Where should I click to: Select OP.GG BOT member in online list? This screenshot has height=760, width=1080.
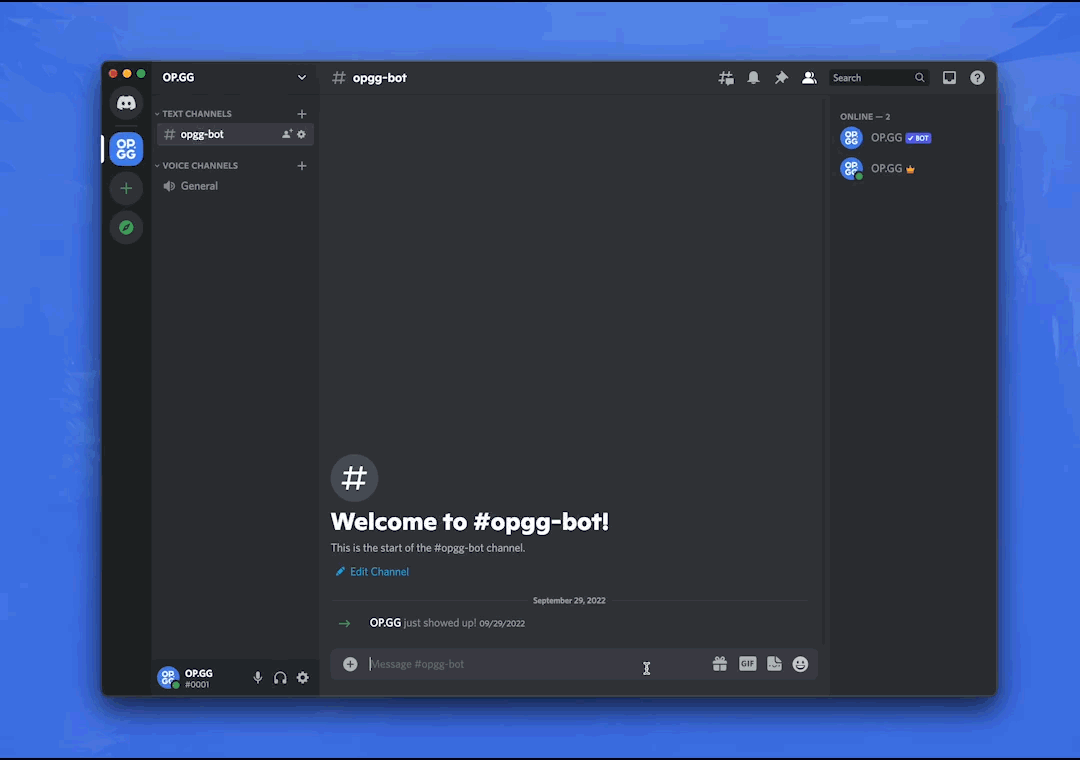(x=911, y=138)
